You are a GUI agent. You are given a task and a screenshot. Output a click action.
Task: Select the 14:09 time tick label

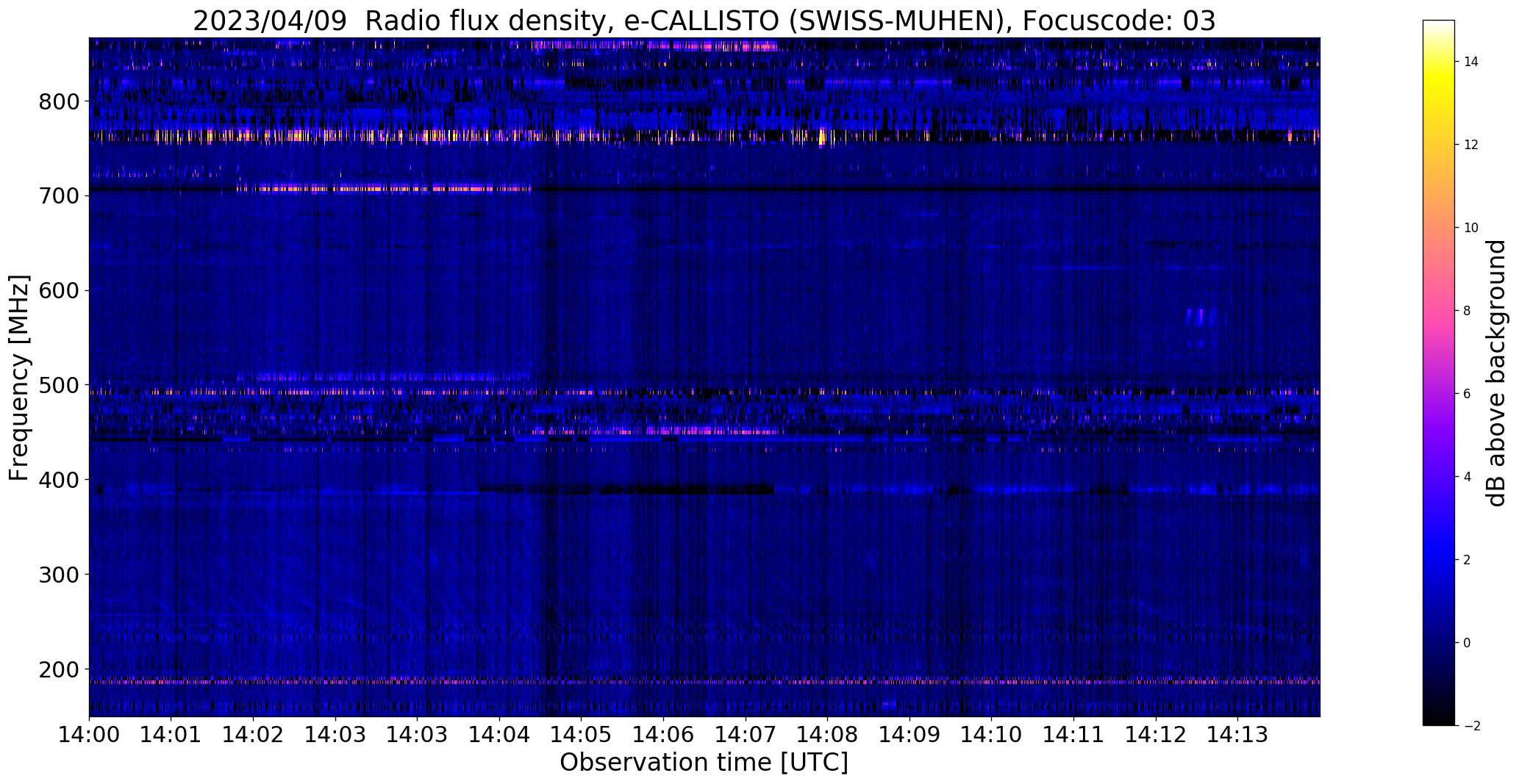coord(909,734)
